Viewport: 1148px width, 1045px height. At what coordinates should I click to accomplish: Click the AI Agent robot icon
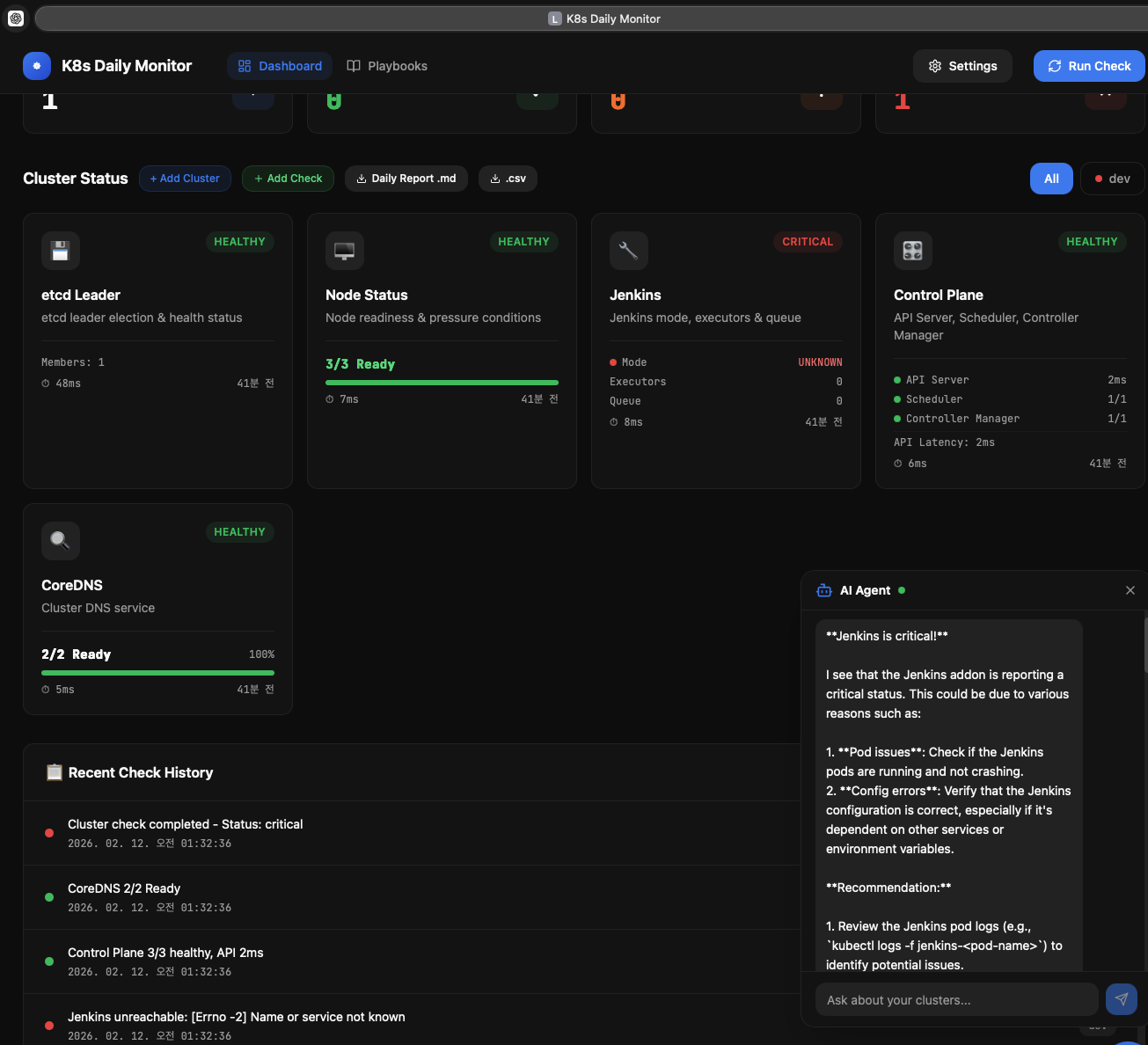click(824, 590)
